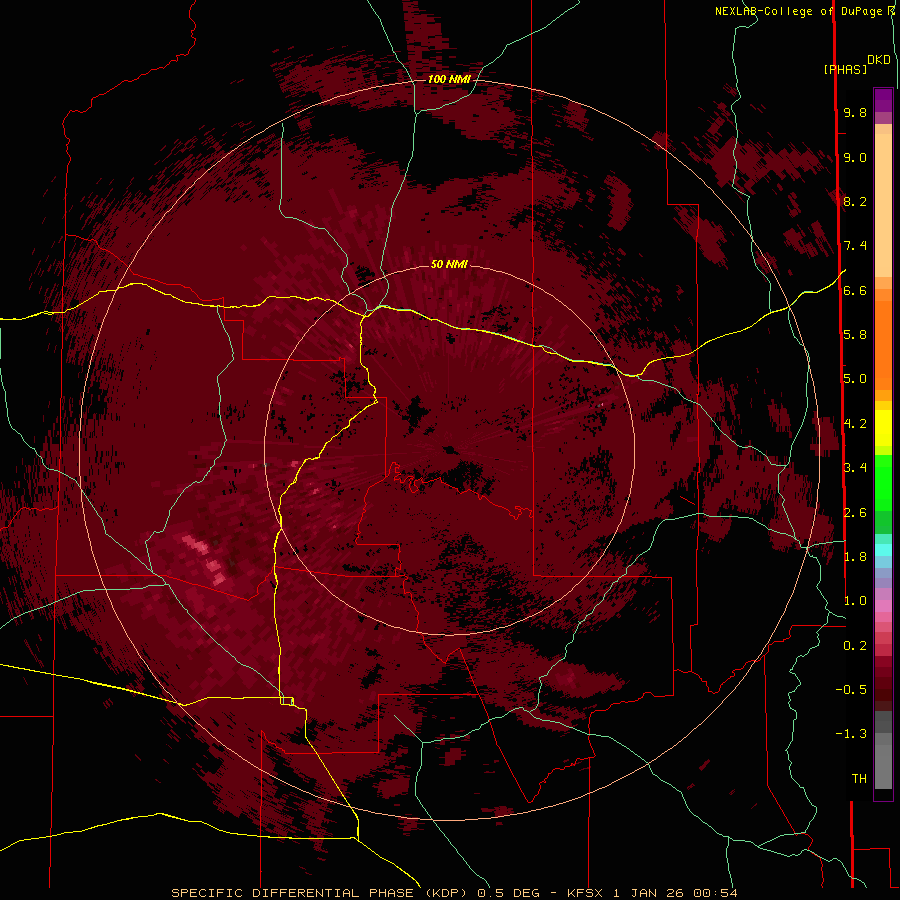Select the cyan band of the color scale
Image resolution: width=900 pixels, height=900 pixels.
click(x=883, y=550)
